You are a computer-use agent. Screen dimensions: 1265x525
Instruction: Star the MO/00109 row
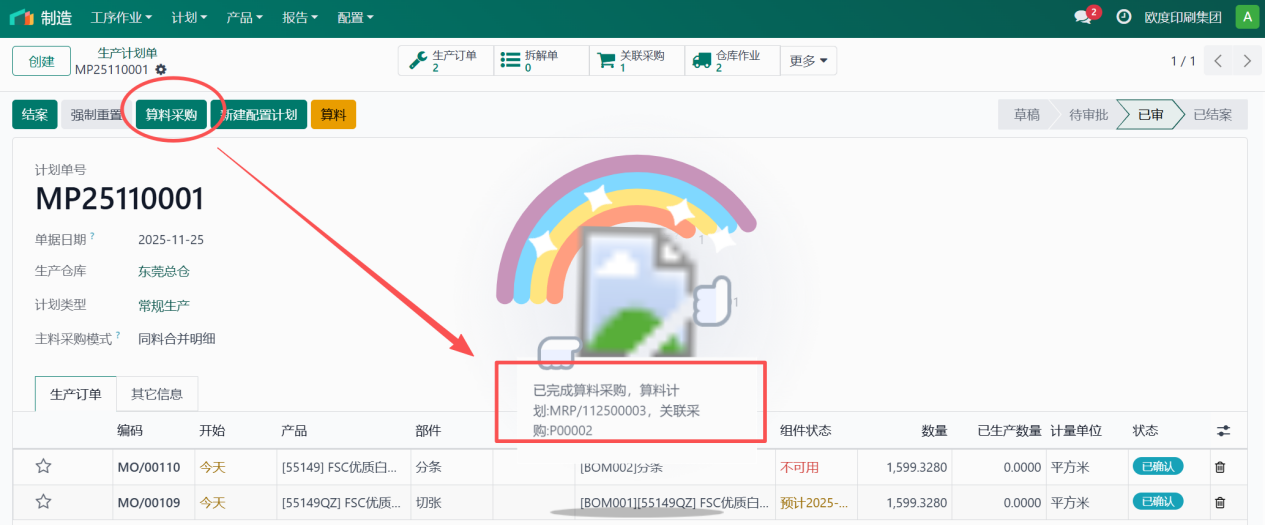43,502
